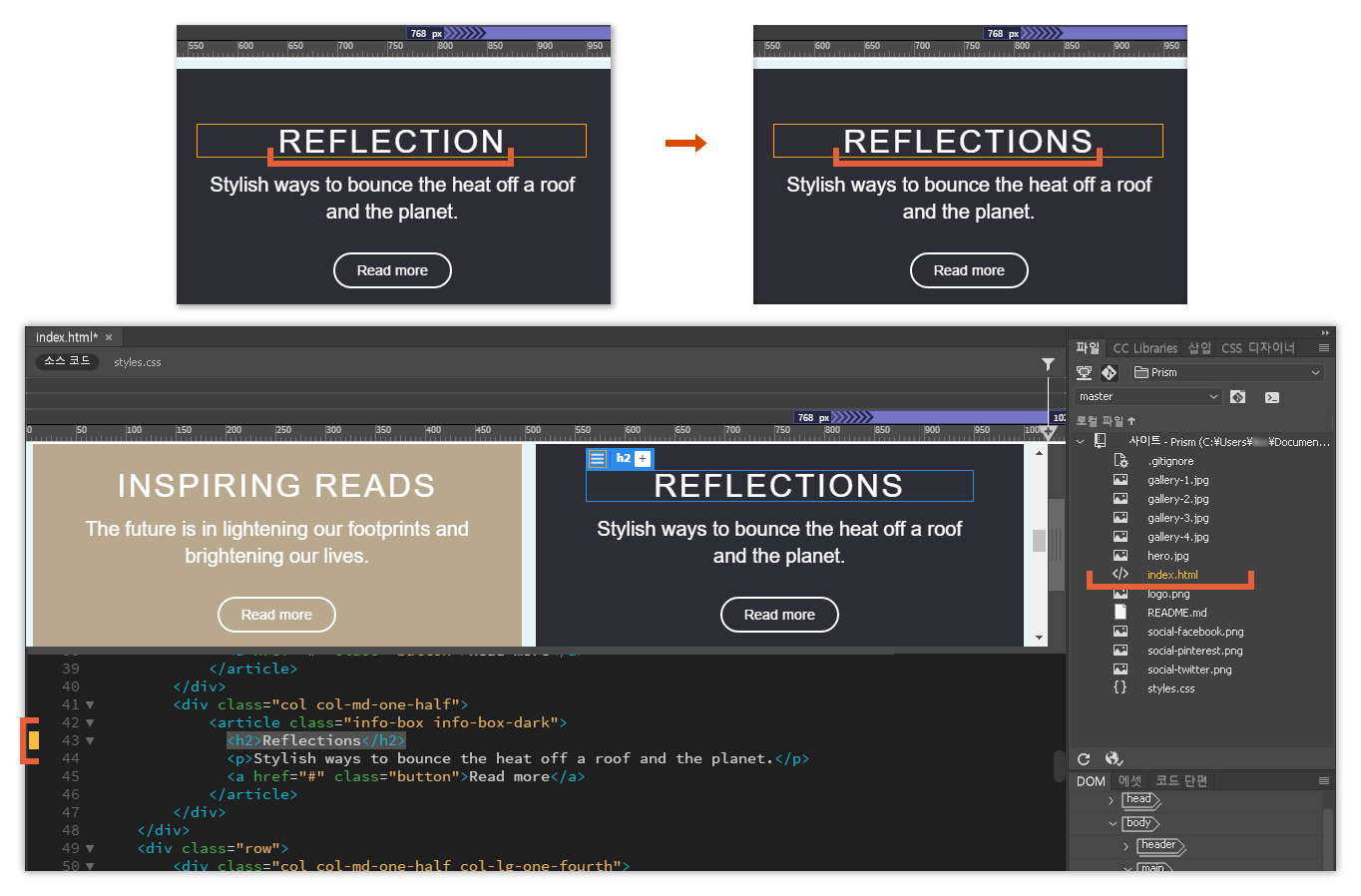
Task: Open the terminal console icon in Files panel
Action: click(1272, 397)
